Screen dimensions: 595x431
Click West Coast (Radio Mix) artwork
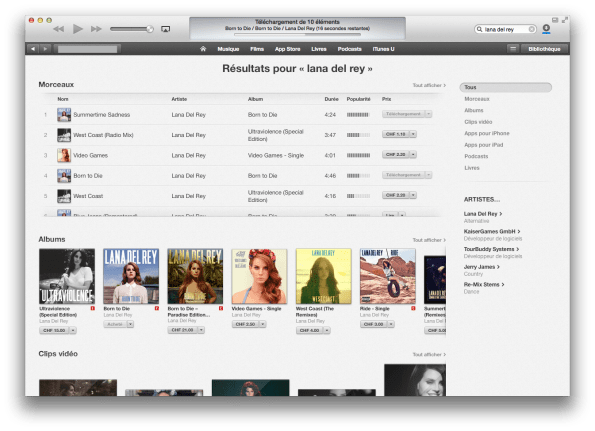(x=64, y=135)
